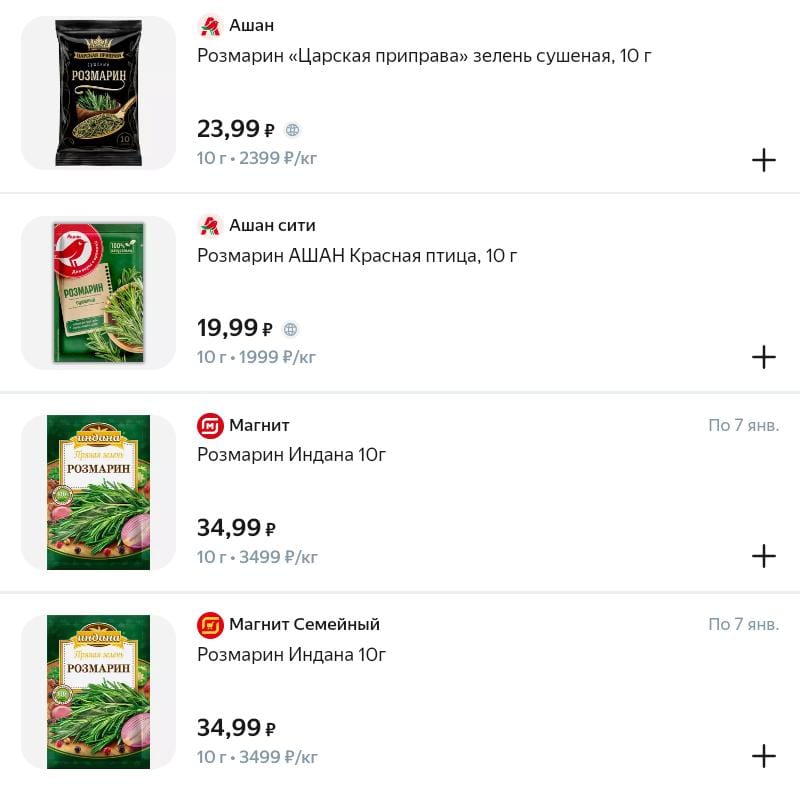Click plus icon for Магнит Индана rosemary

(763, 556)
